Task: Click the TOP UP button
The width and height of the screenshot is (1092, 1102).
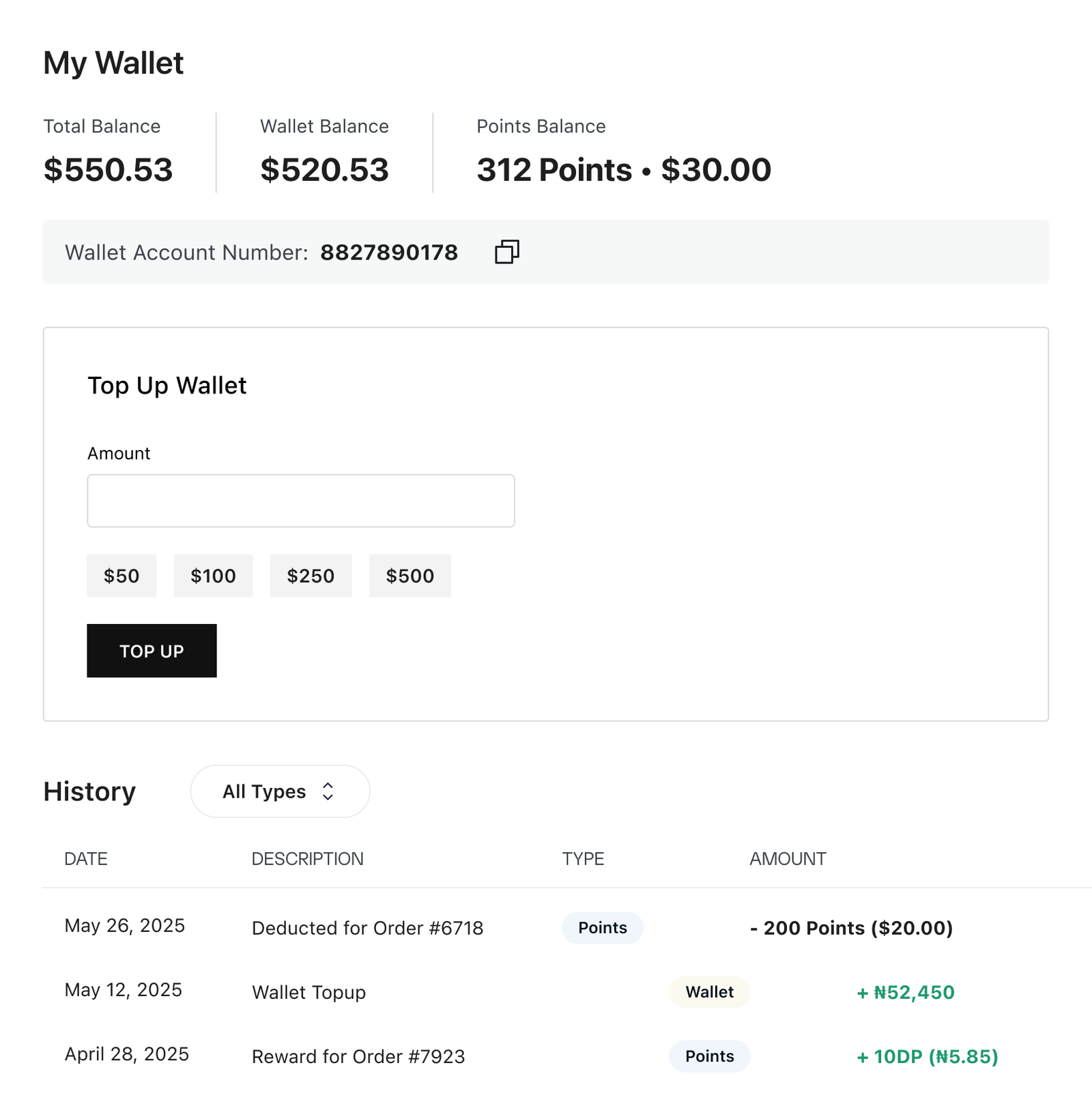Action: point(152,651)
